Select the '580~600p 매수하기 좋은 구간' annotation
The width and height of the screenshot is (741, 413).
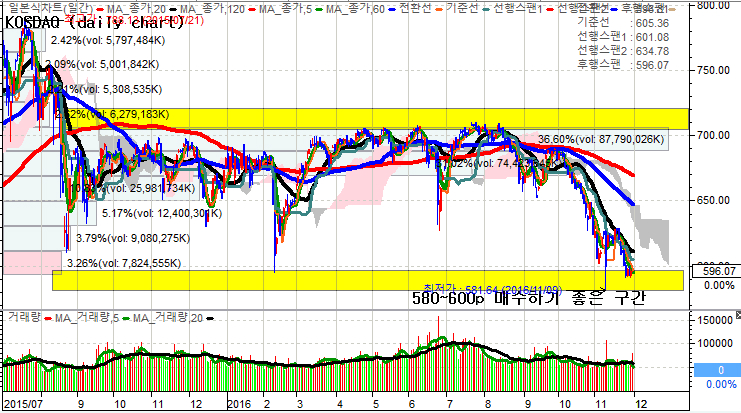[529, 298]
